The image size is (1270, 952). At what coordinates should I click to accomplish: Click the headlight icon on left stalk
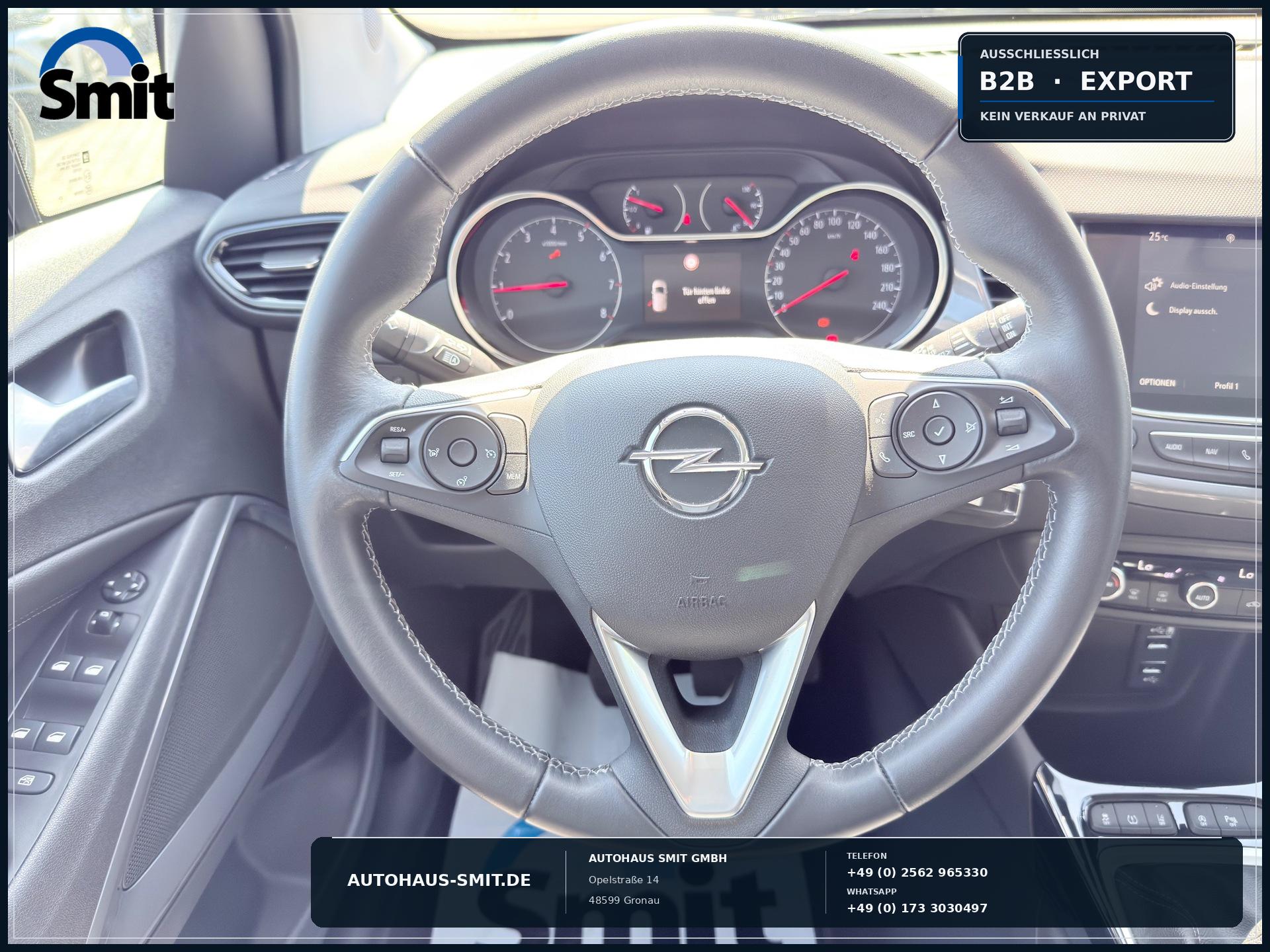(x=451, y=358)
